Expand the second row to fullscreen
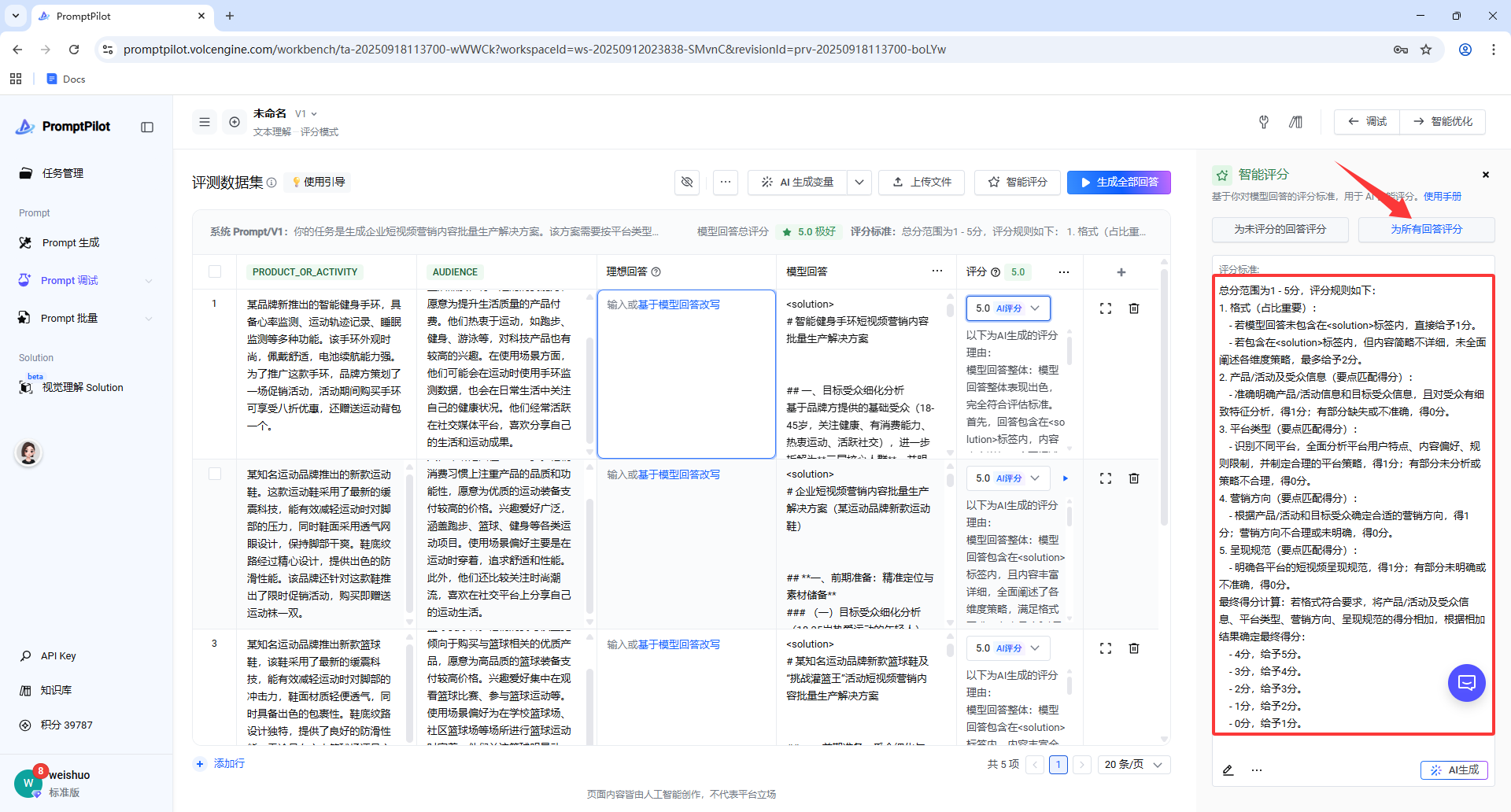 click(x=1106, y=478)
